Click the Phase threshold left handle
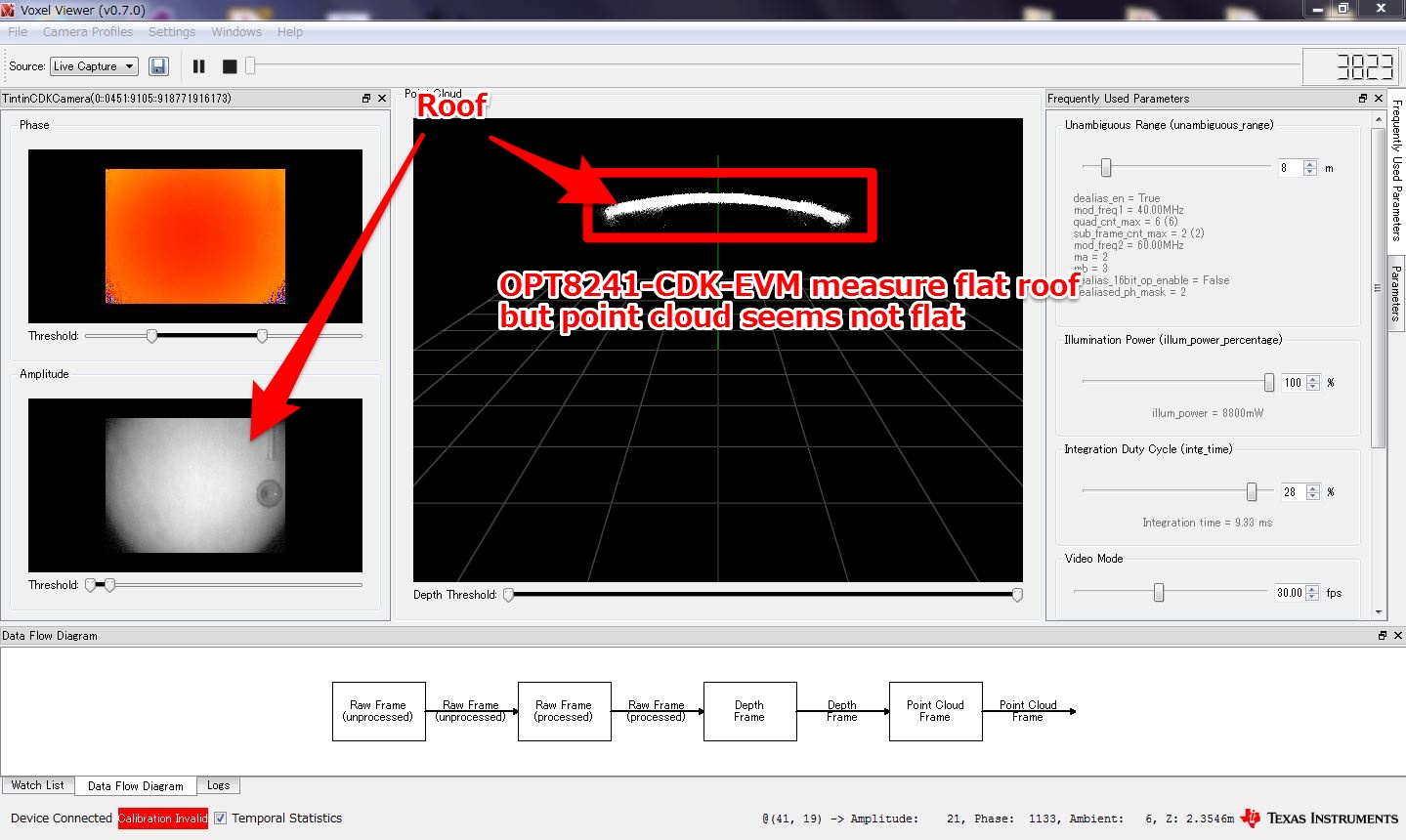 (x=151, y=336)
